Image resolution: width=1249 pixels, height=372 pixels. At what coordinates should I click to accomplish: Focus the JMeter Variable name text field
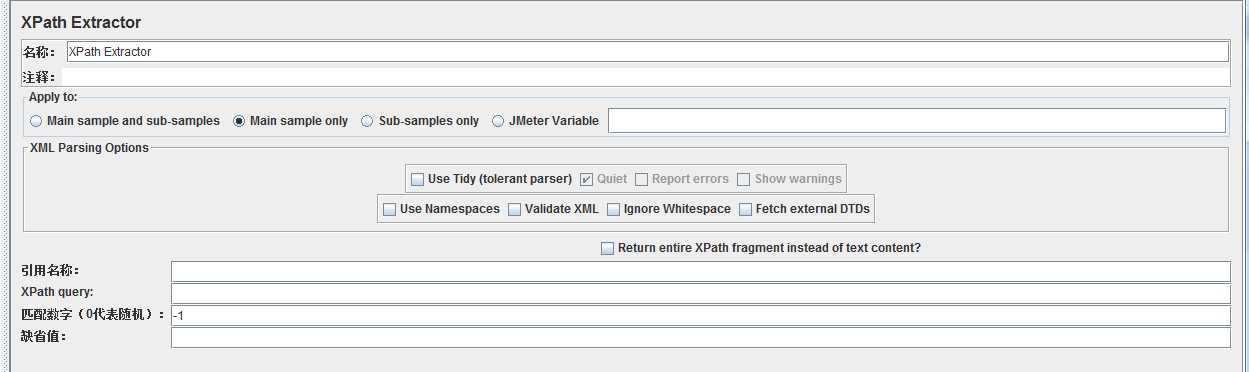917,121
